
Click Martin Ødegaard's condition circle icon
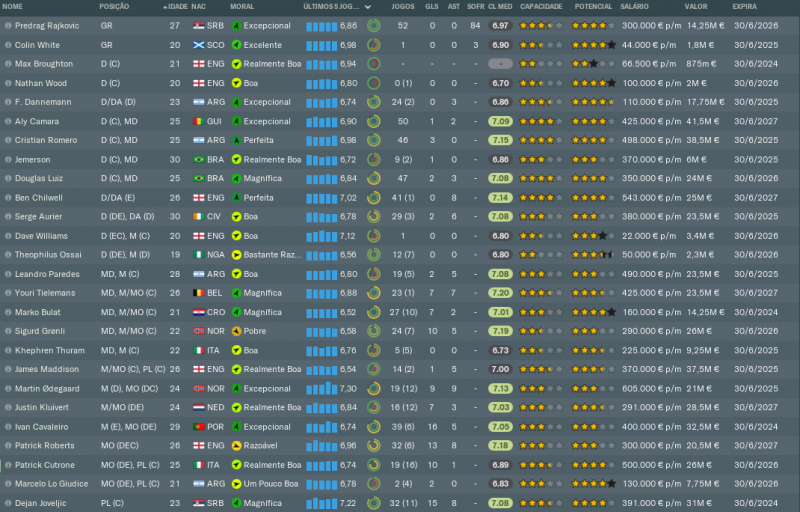coord(373,388)
